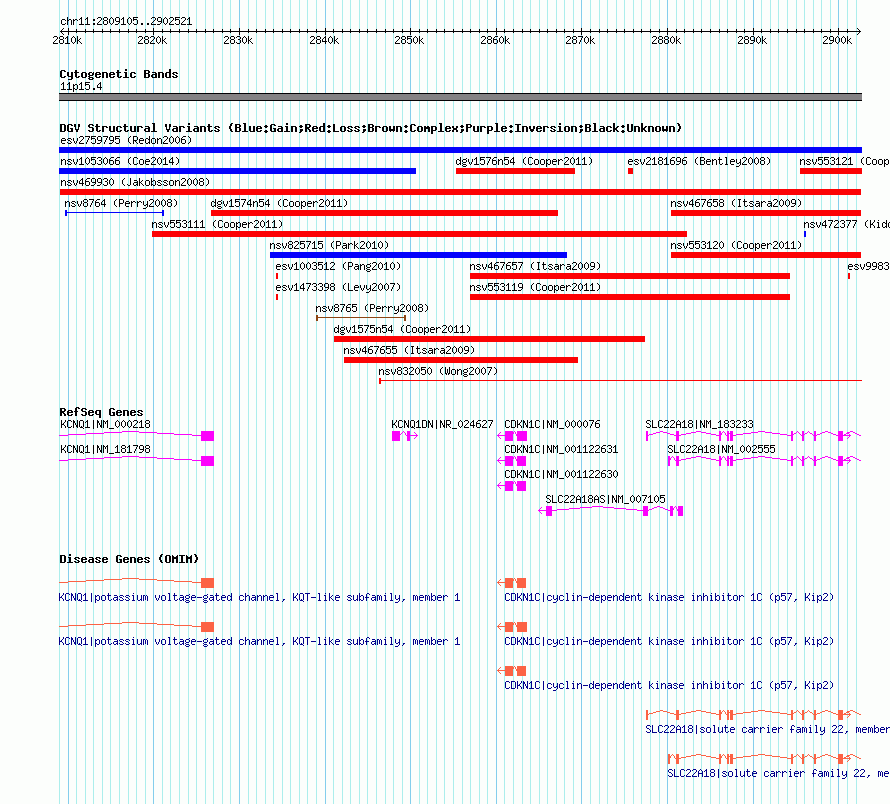Click the RefSeq Genes track title
The height and width of the screenshot is (804, 890).
[101, 412]
